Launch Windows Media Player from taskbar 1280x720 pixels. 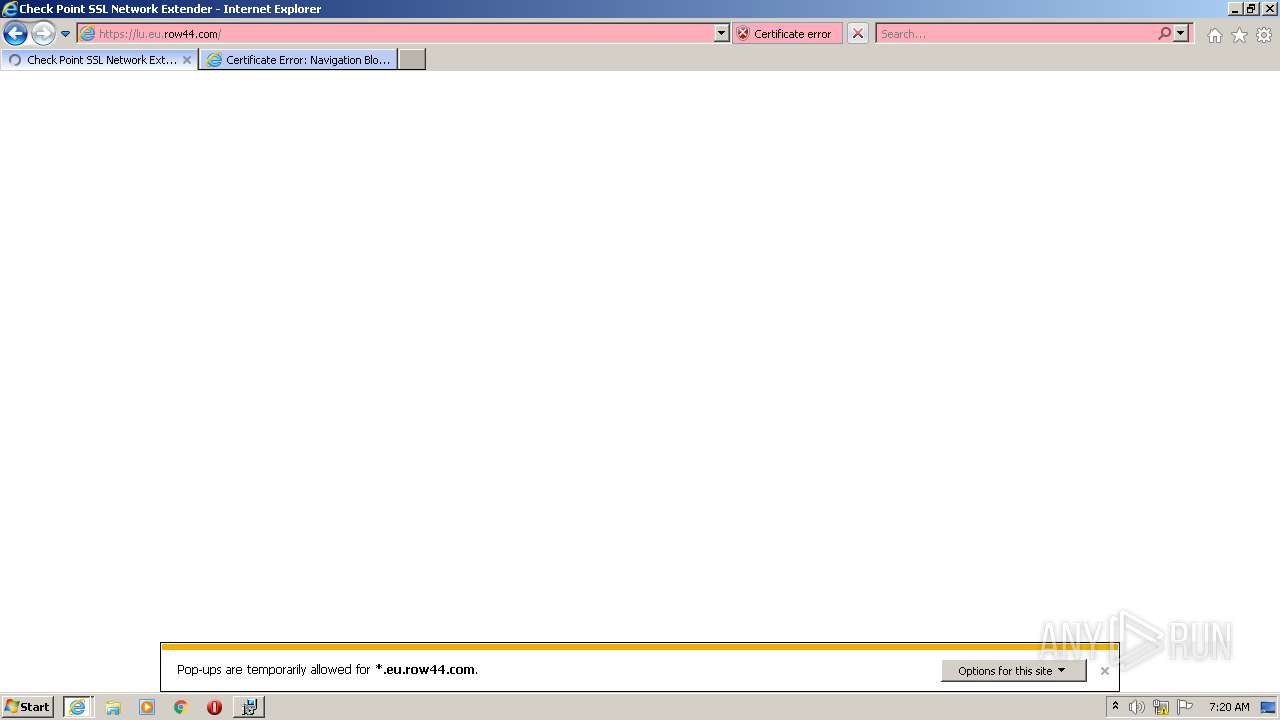click(x=147, y=707)
